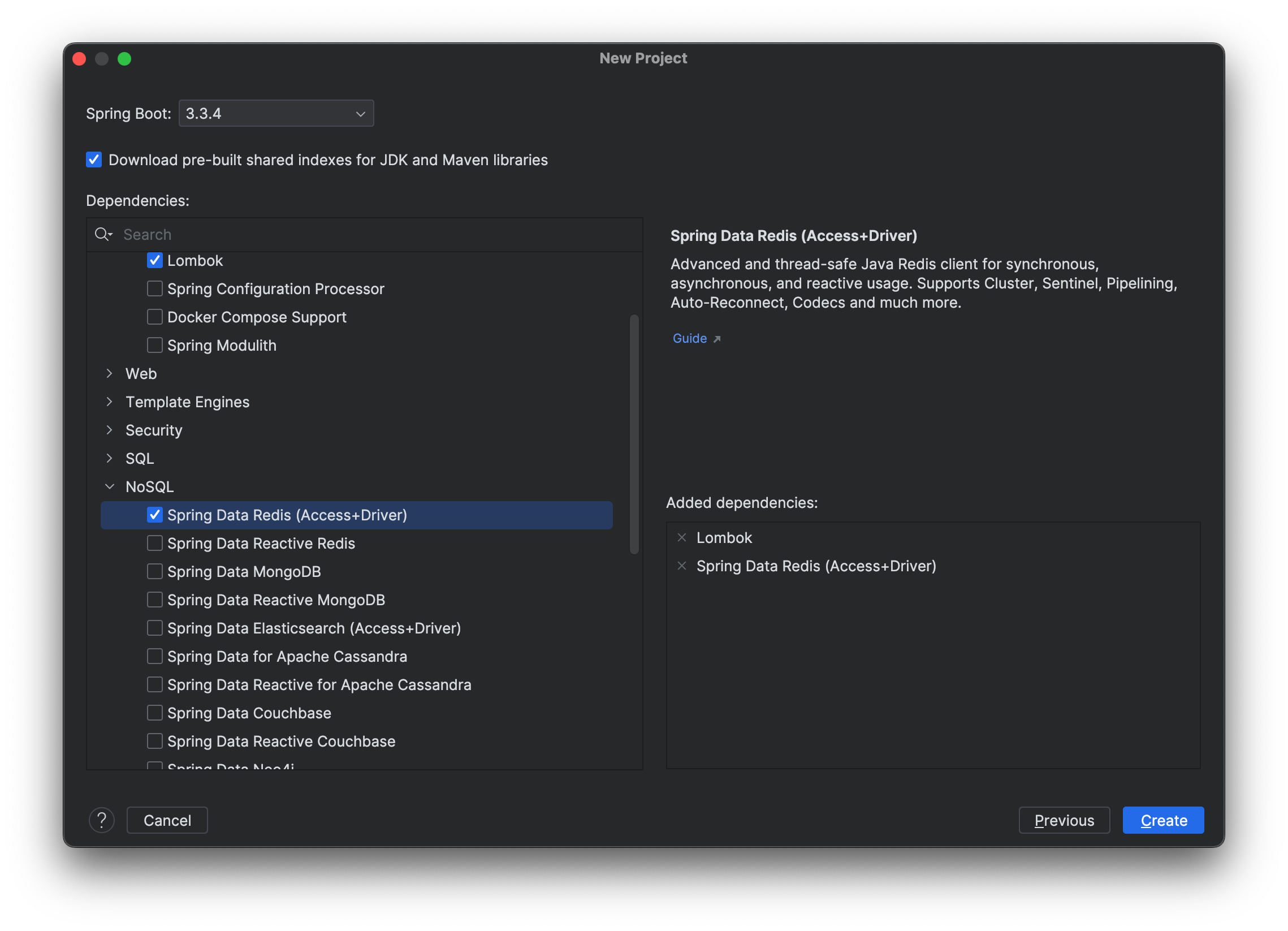
Task: Enable Spring Data Couchbase checkbox
Action: (x=154, y=713)
